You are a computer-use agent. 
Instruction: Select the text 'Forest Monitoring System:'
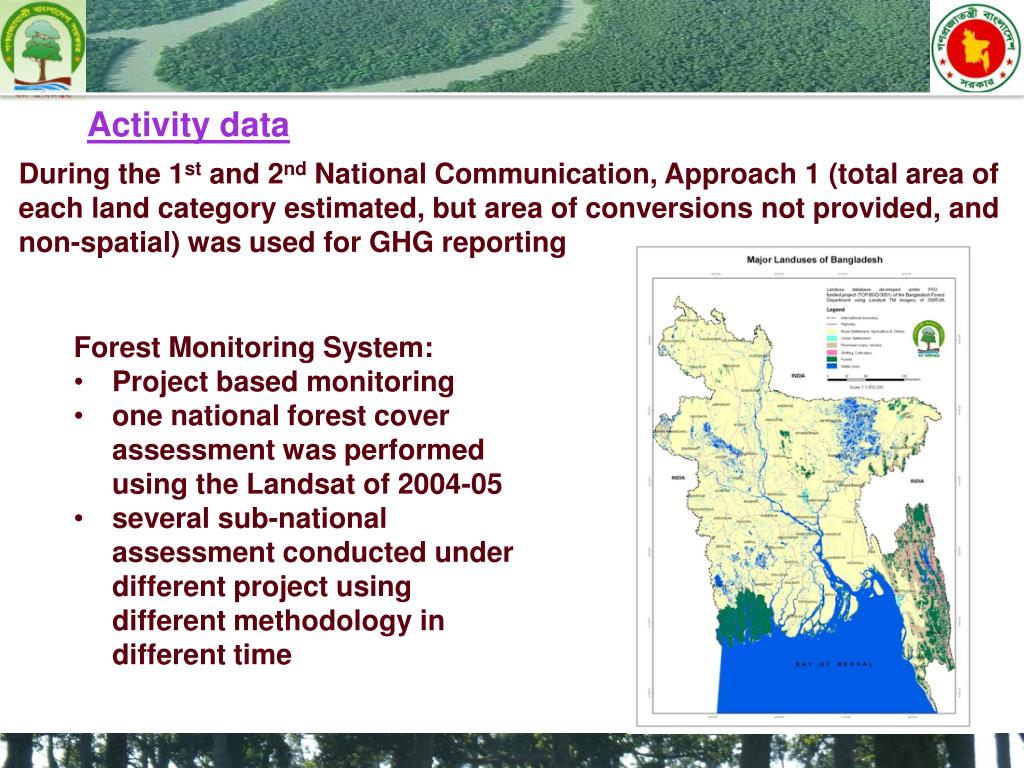pos(253,347)
